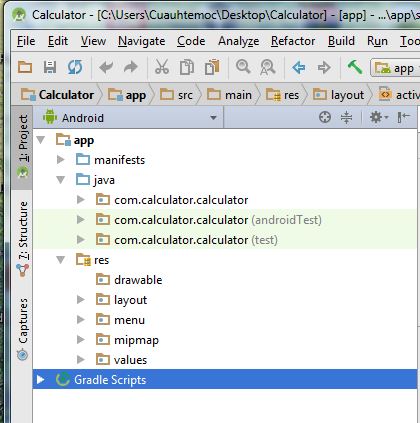Viewport: 420px width, 423px height.
Task: Select the Gradle Scripts row
Action: tap(225, 379)
